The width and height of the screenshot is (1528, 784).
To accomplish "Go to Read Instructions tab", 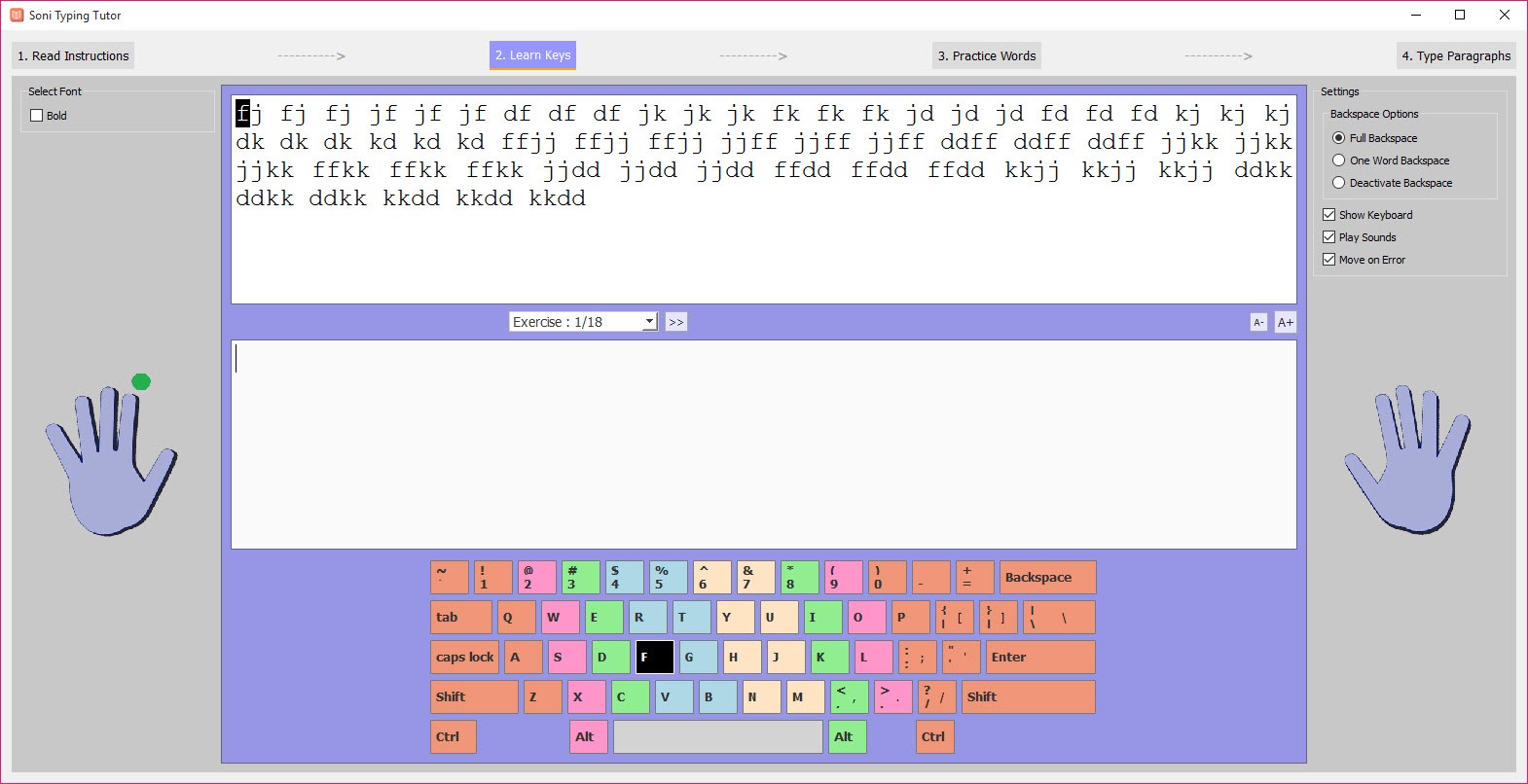I will pos(73,55).
